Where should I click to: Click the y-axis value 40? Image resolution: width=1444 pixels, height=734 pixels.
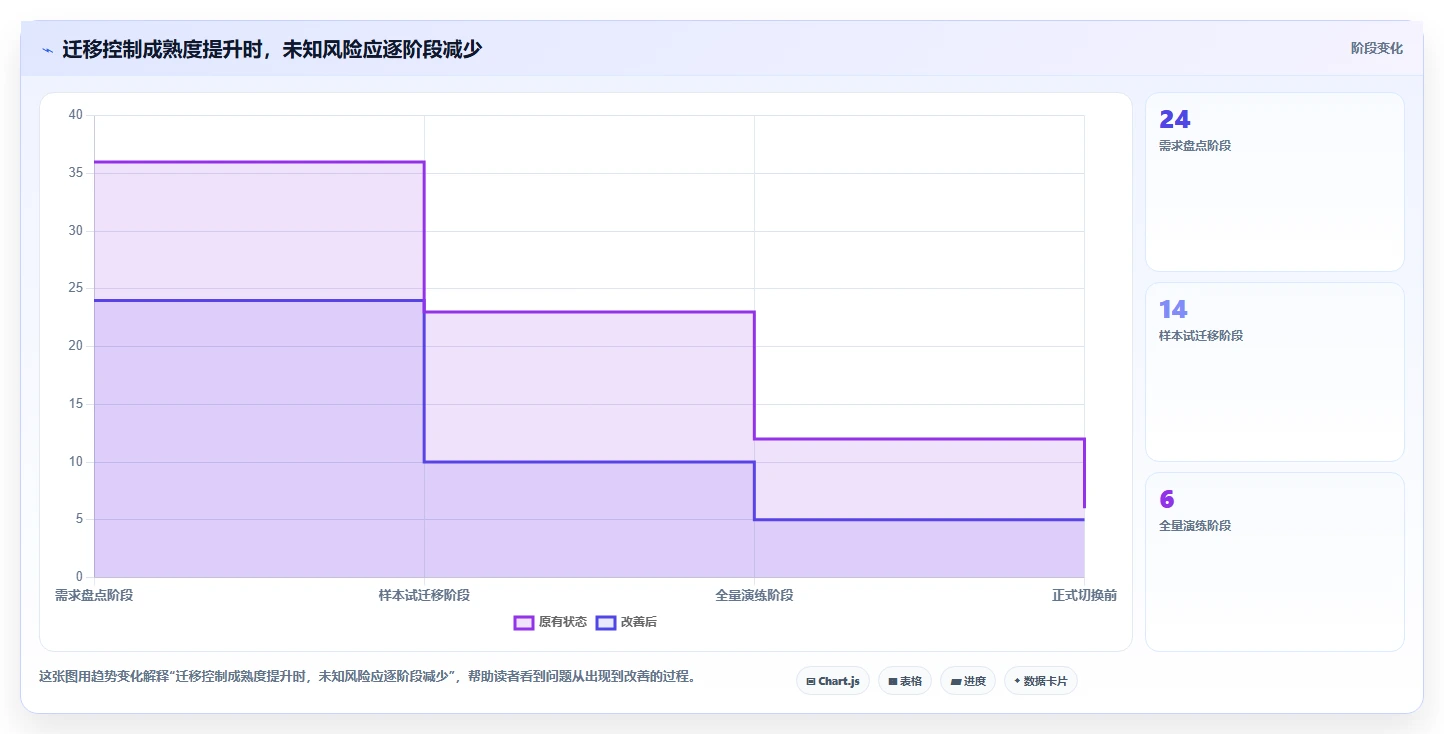point(76,115)
